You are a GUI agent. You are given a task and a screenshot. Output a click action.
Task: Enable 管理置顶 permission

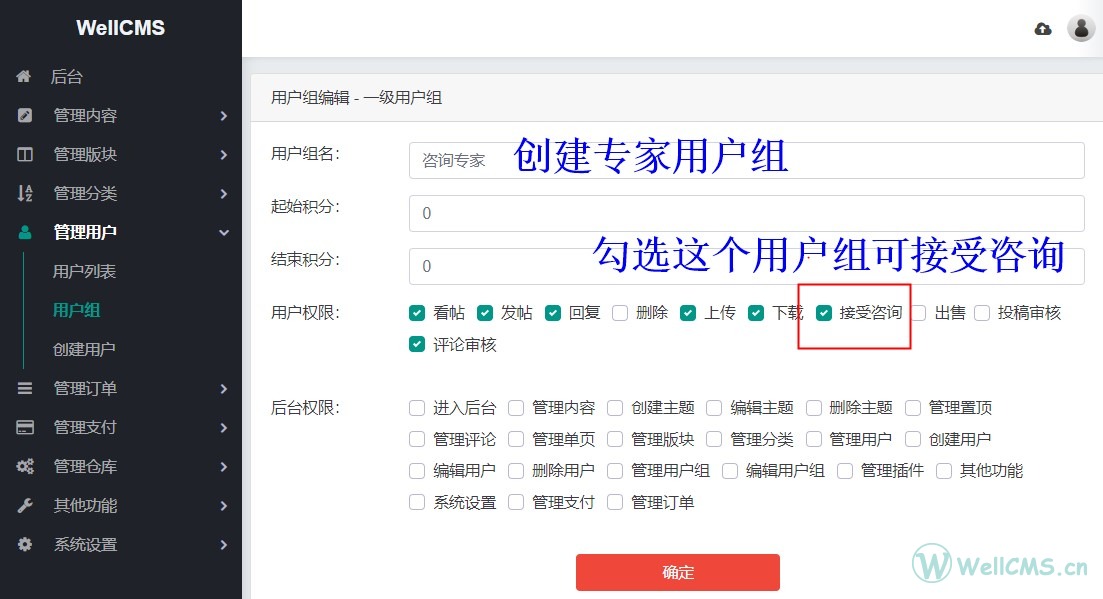point(913,408)
